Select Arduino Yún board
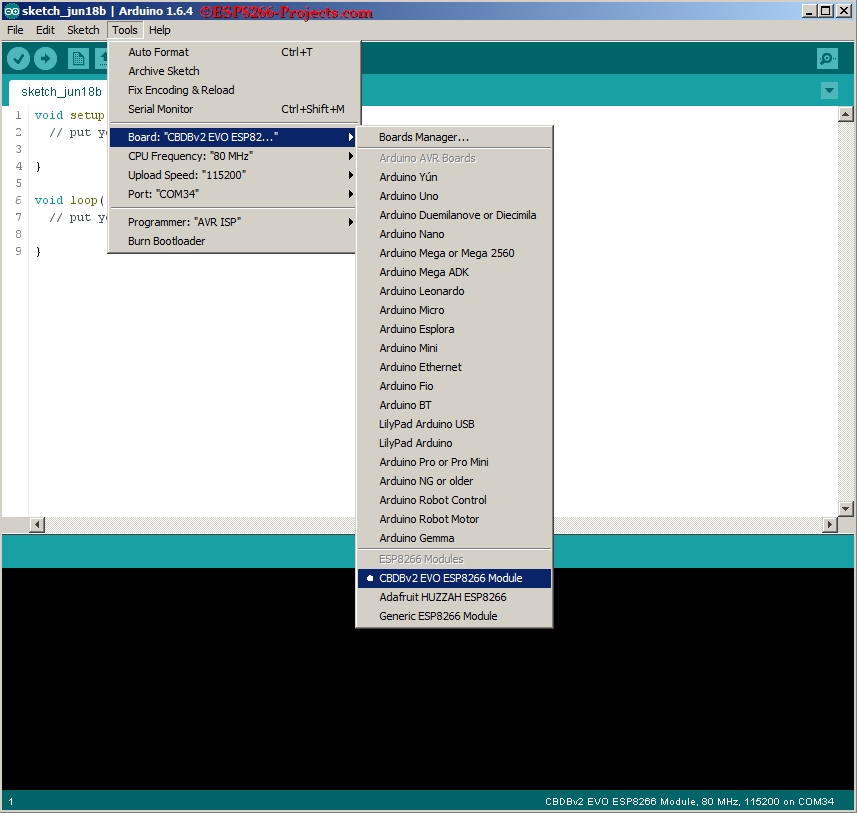This screenshot has height=813, width=857. tap(454, 177)
